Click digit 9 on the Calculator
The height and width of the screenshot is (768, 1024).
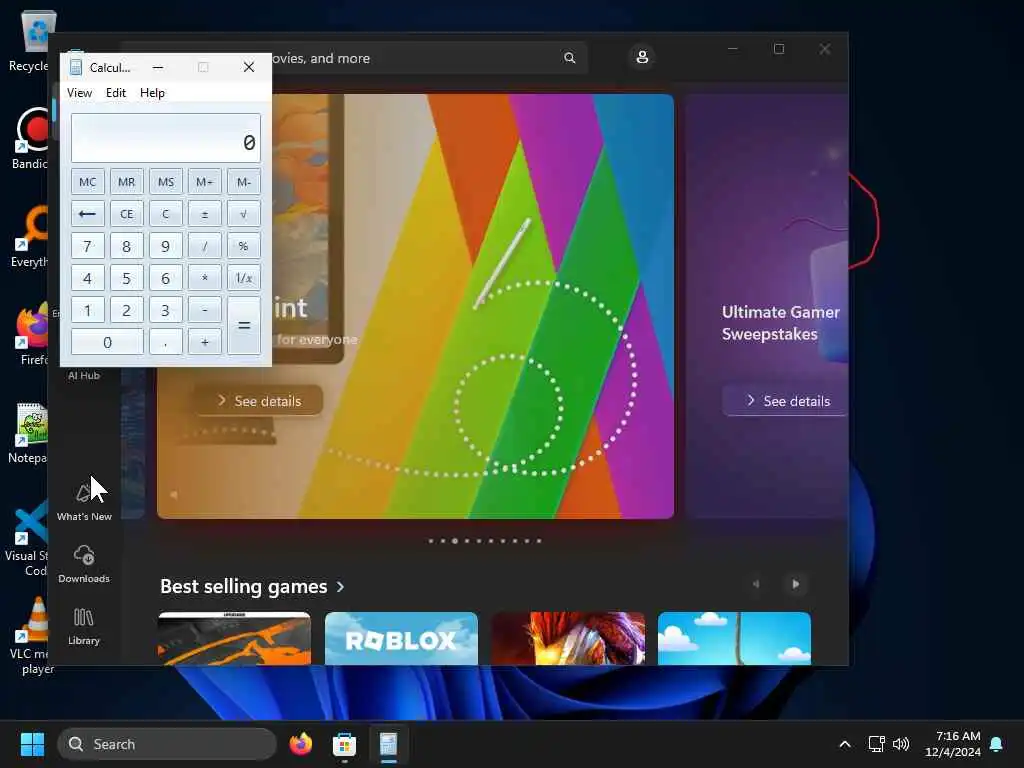click(x=166, y=246)
